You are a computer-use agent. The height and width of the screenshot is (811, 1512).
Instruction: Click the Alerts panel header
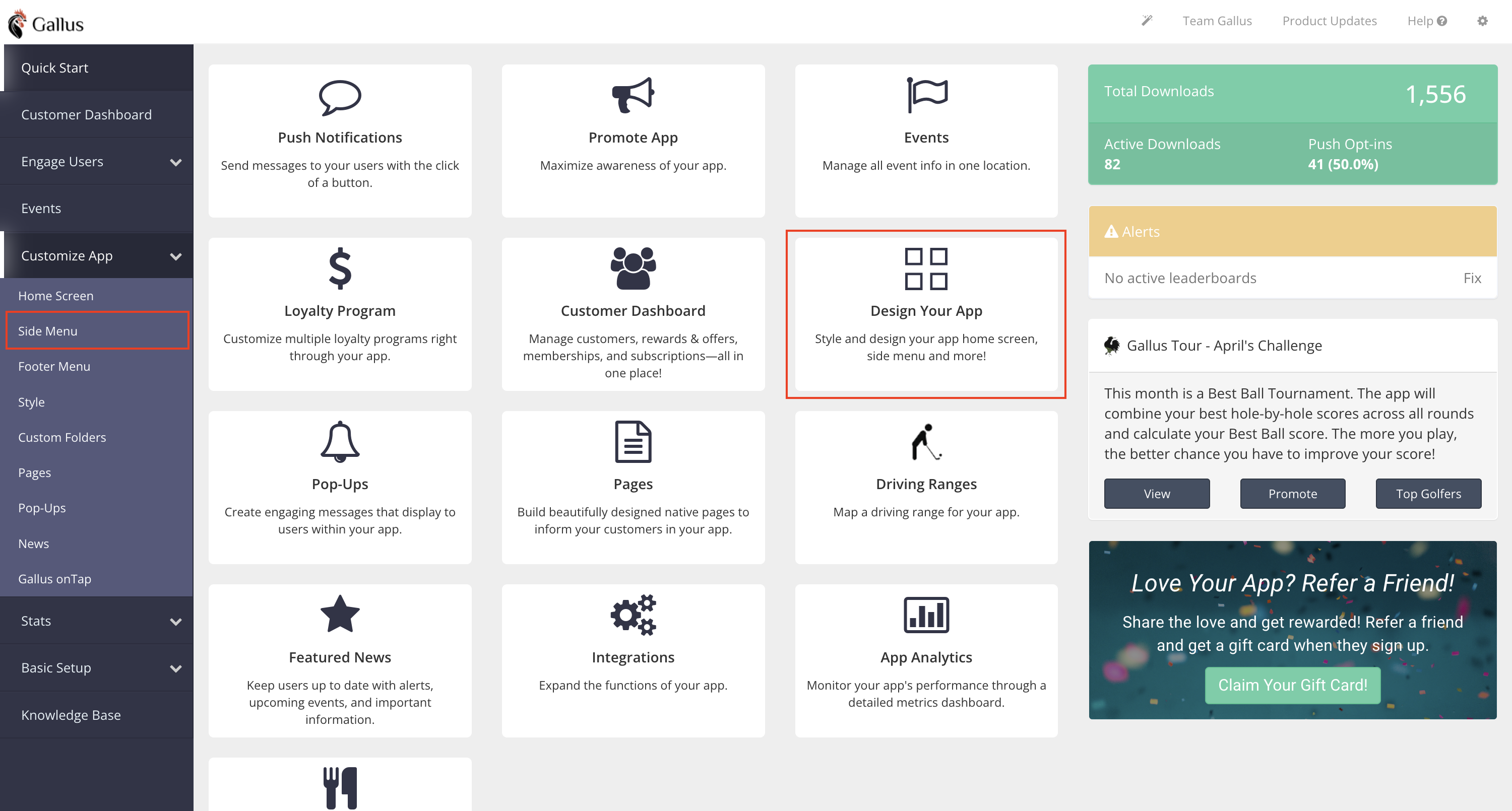(x=1292, y=231)
